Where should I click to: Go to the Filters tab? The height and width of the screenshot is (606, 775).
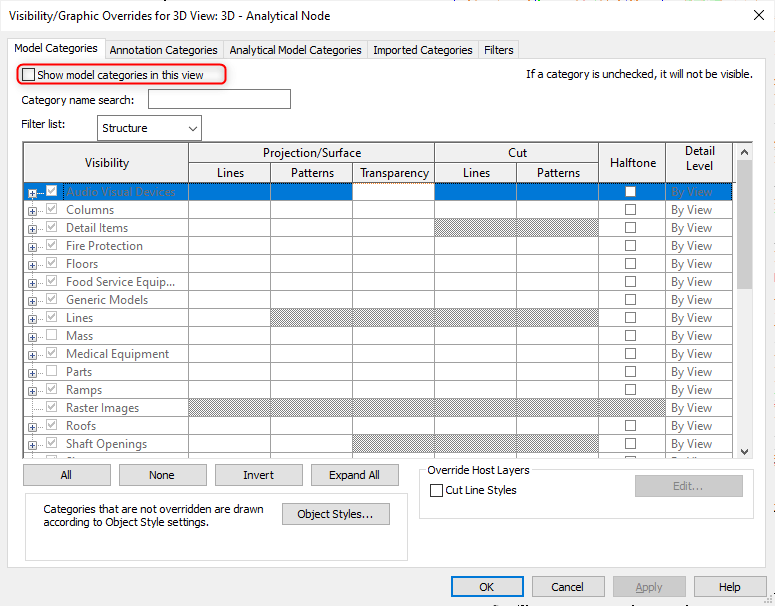pos(498,50)
